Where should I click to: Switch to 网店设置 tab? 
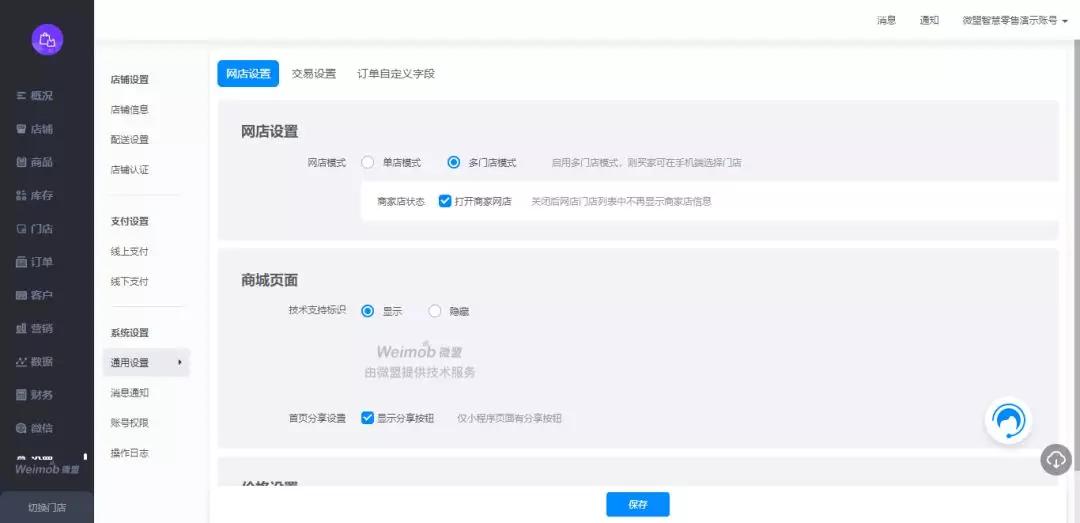(x=248, y=74)
